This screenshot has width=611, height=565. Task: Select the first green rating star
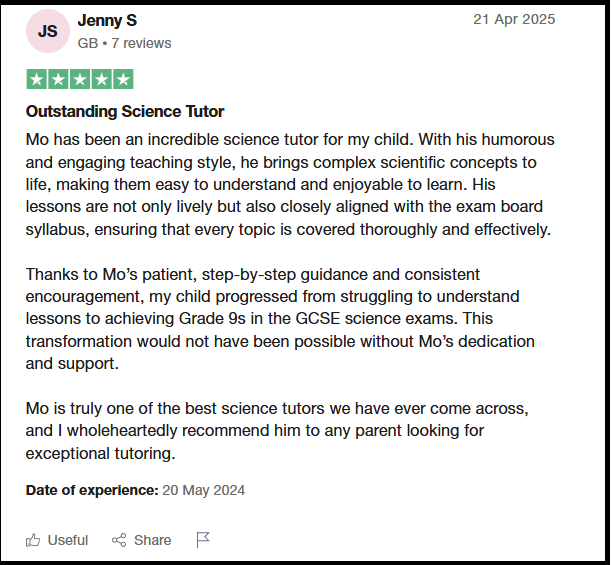point(37,79)
